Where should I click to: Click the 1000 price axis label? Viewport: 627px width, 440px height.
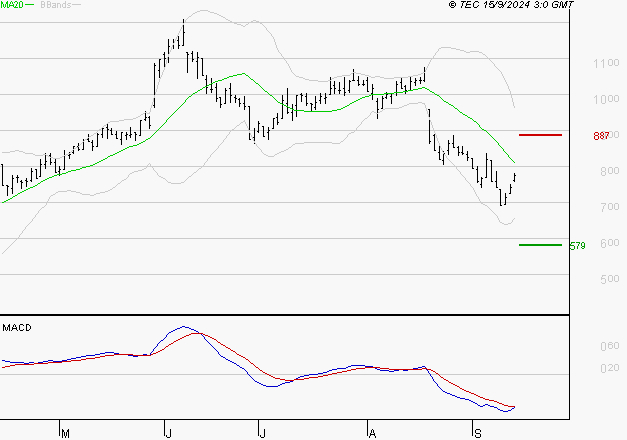(606, 99)
